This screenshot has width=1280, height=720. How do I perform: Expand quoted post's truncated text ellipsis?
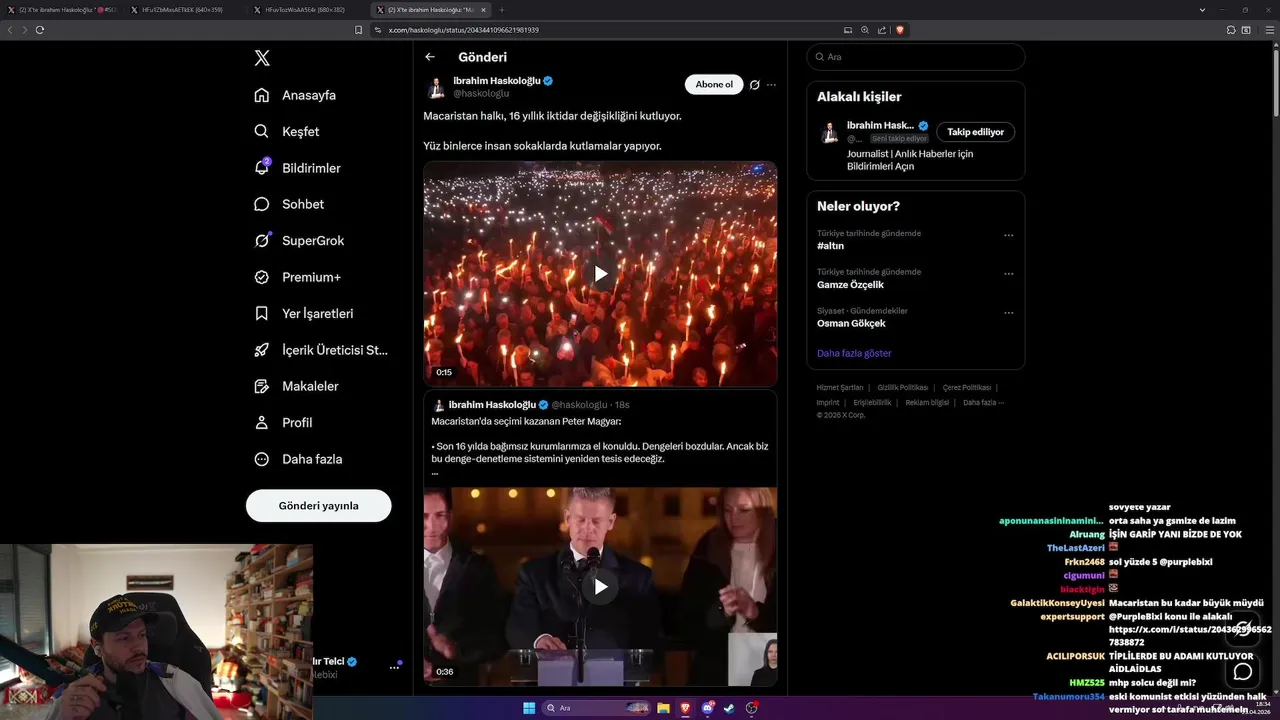(435, 472)
